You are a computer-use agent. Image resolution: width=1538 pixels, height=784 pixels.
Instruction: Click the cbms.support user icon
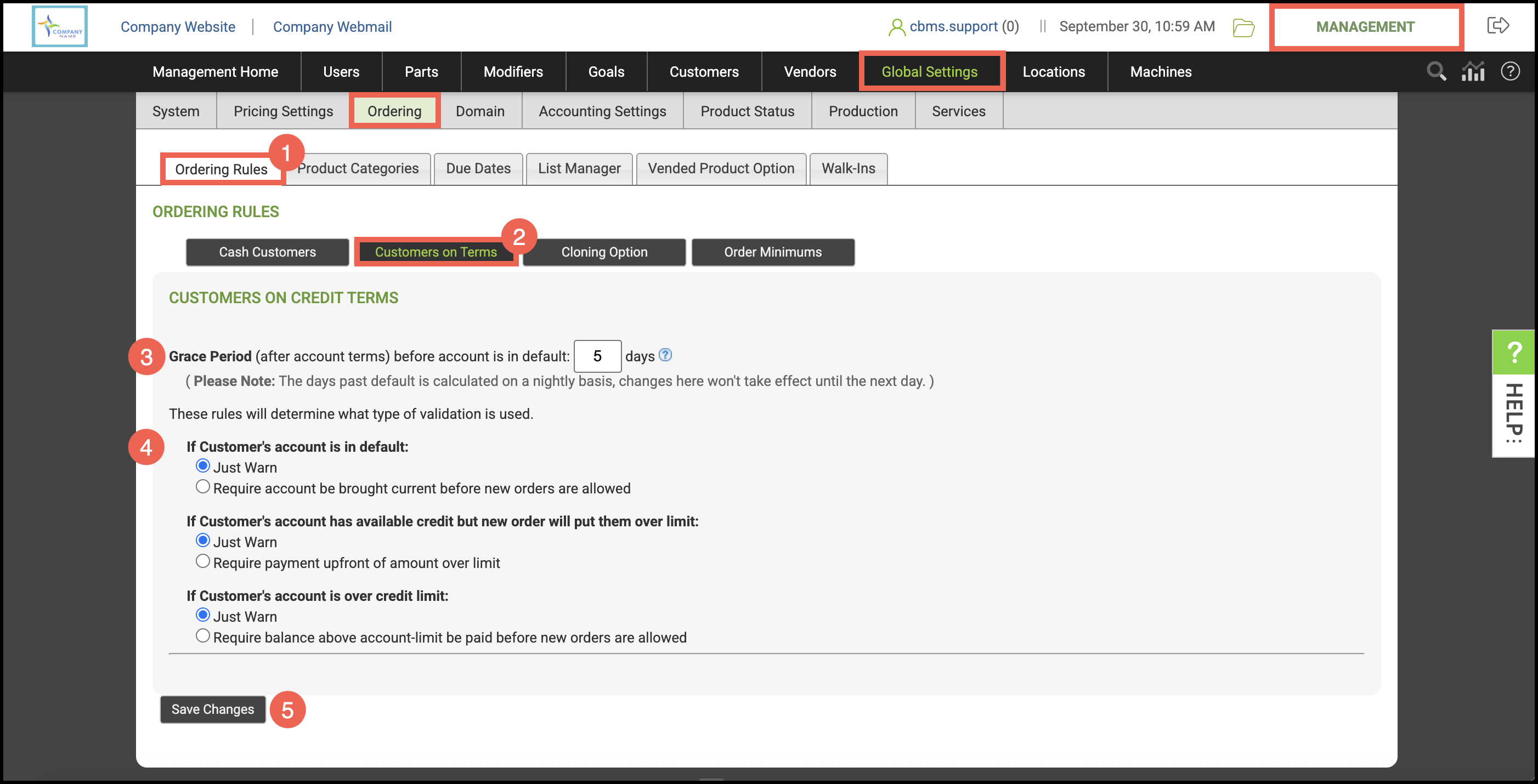point(896,27)
